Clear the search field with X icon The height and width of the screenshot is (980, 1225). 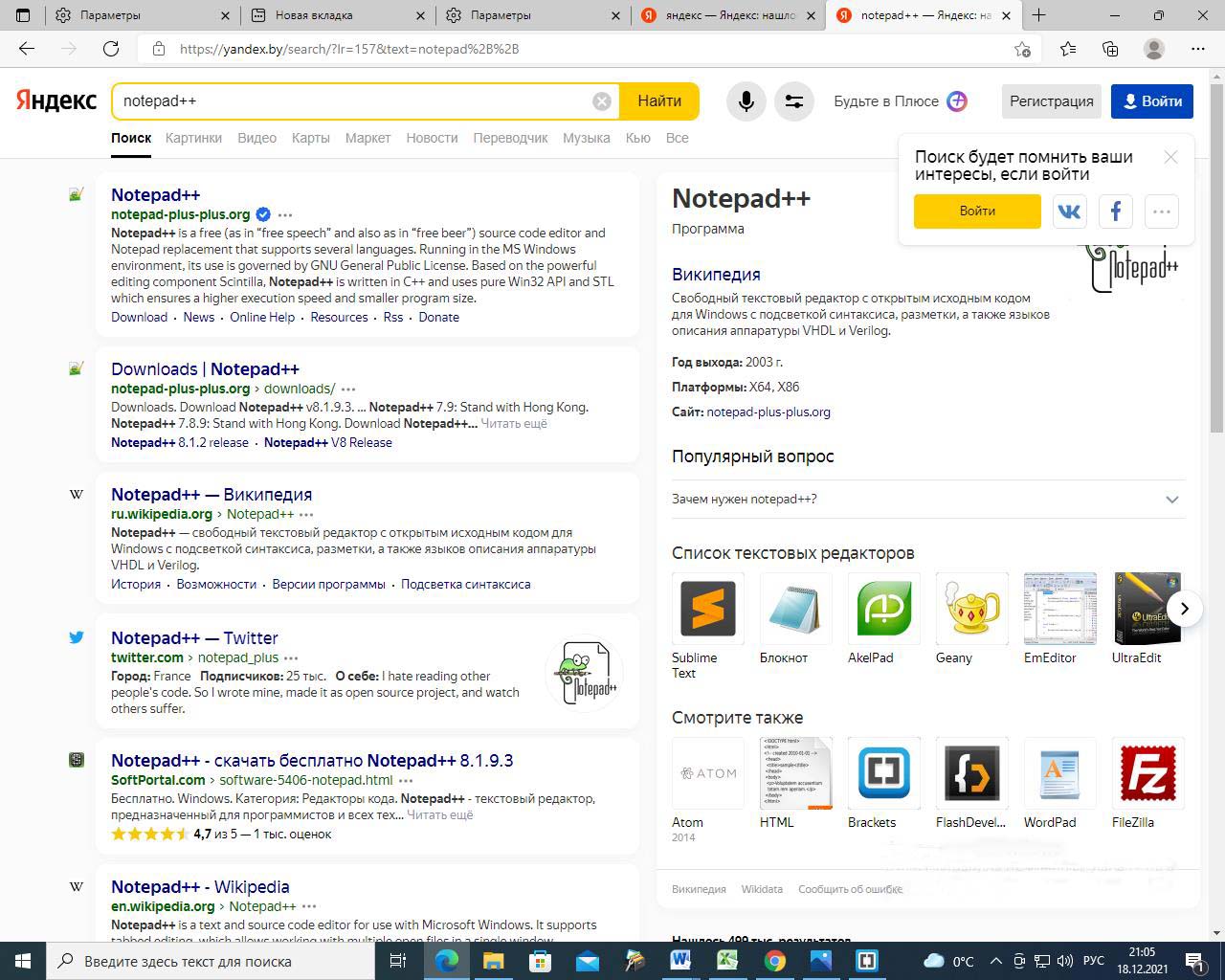click(601, 101)
